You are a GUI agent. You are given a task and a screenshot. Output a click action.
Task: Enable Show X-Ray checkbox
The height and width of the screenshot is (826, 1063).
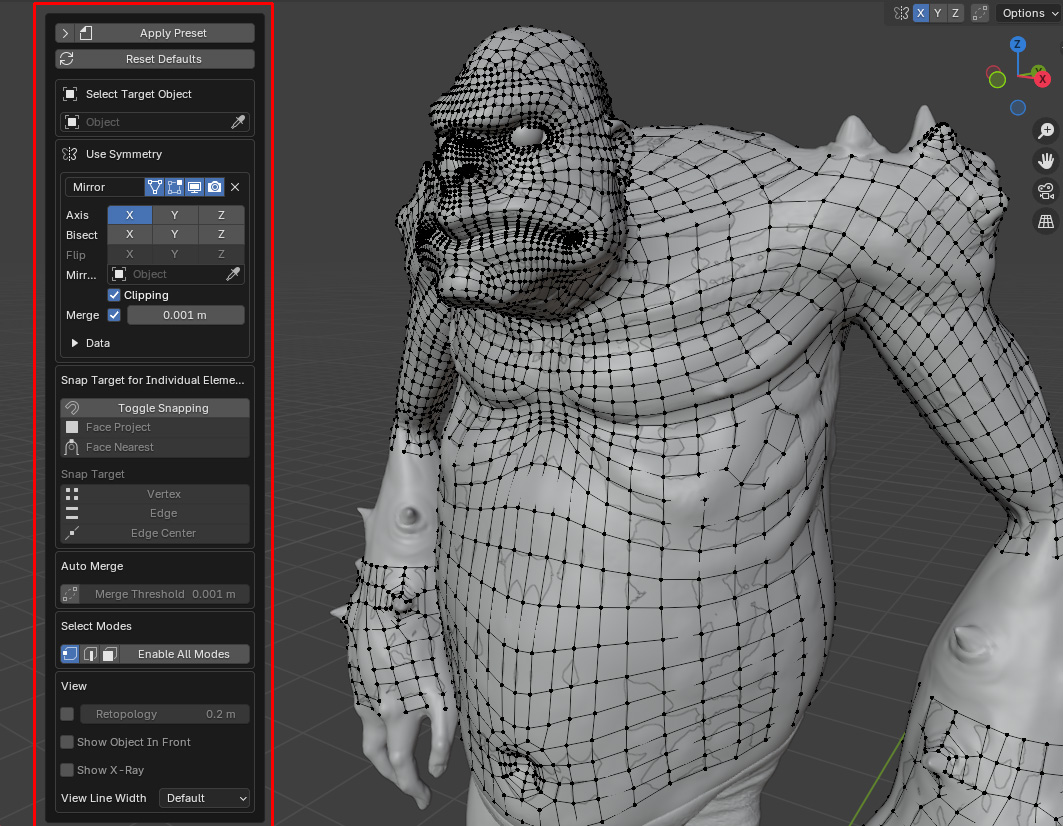pyautogui.click(x=67, y=770)
